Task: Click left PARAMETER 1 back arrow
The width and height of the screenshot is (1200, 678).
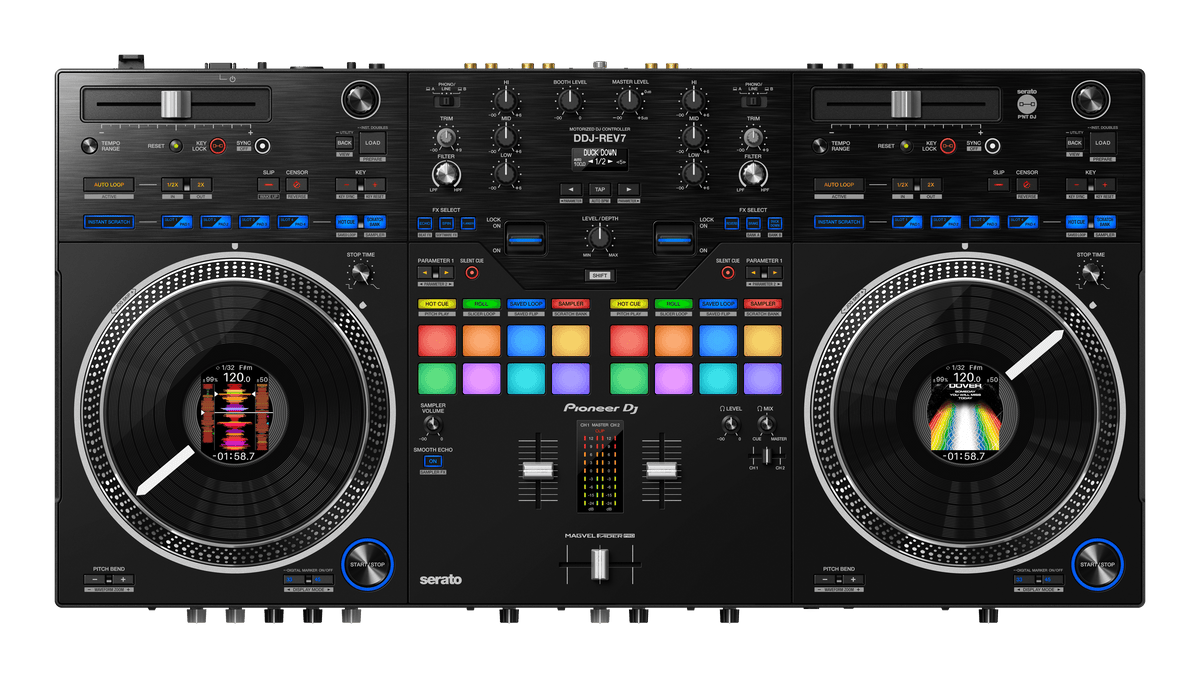Action: tap(426, 272)
